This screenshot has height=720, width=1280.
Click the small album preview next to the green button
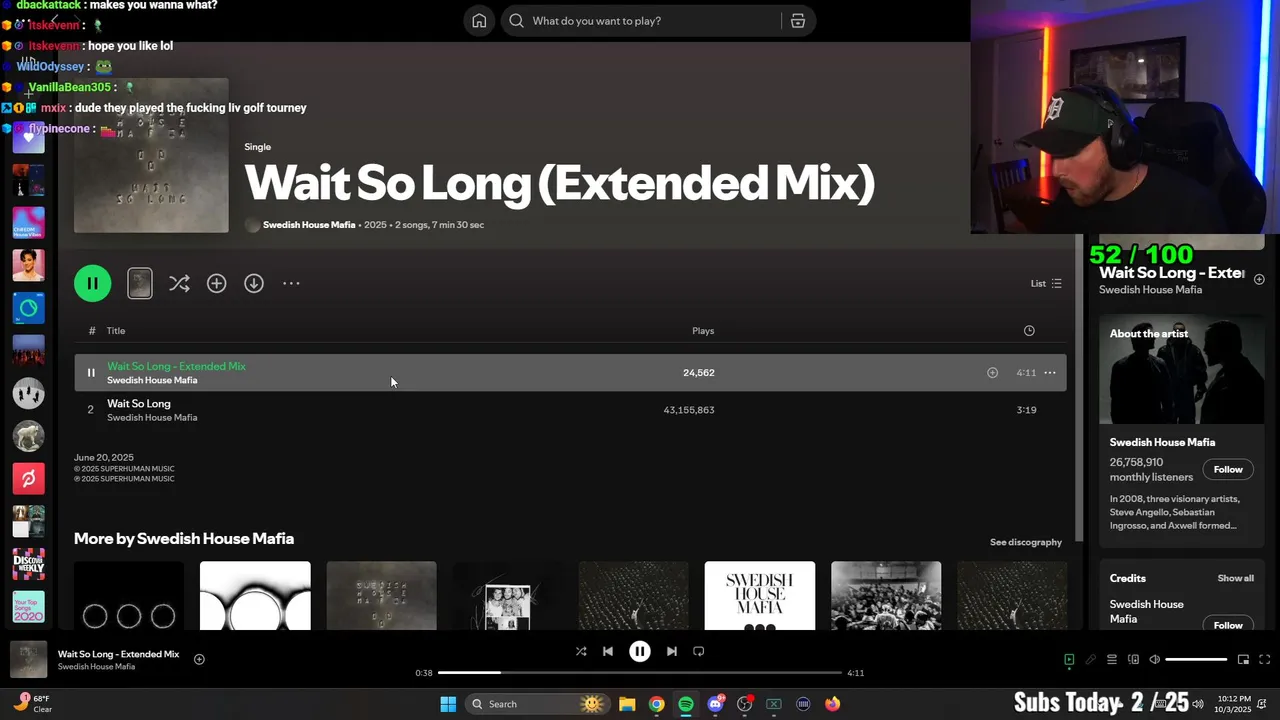tap(140, 284)
